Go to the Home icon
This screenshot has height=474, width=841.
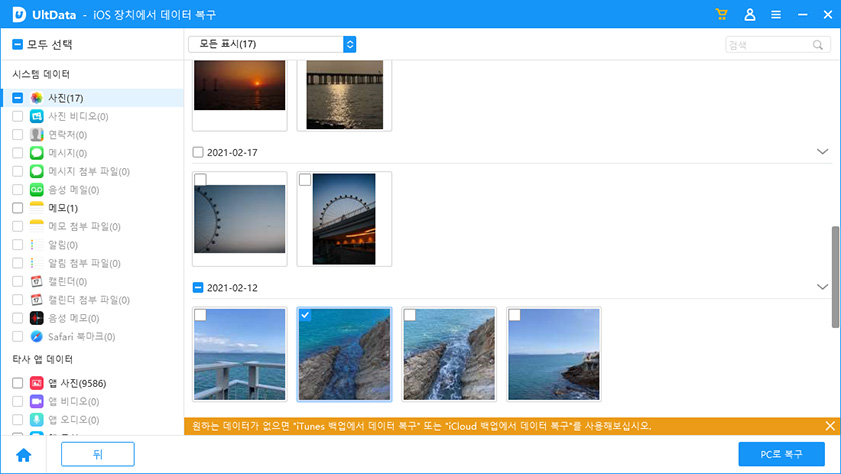tap(24, 455)
